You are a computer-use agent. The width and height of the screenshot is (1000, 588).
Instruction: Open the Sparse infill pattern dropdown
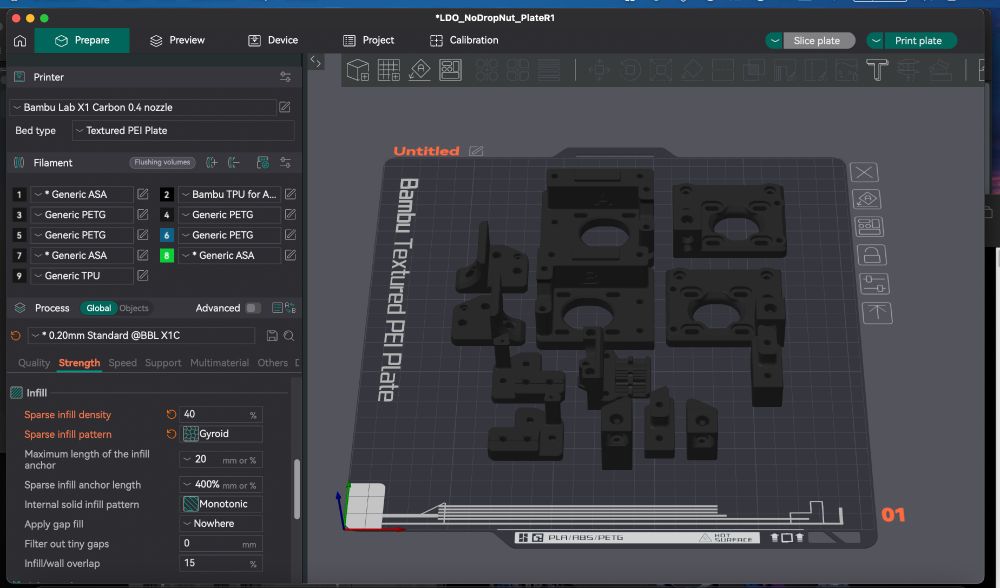pos(221,434)
